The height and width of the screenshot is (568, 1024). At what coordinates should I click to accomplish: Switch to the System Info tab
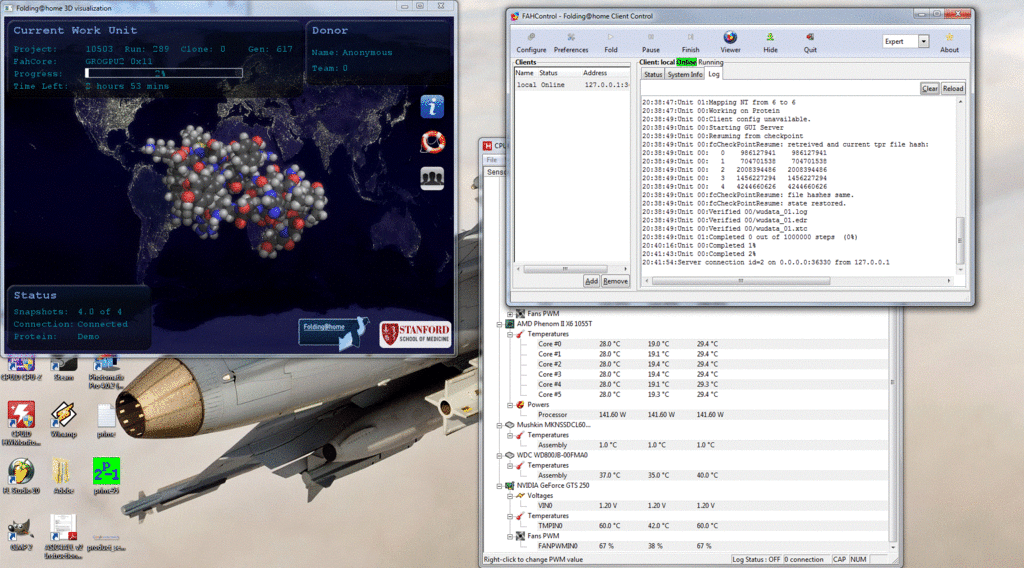(x=684, y=74)
